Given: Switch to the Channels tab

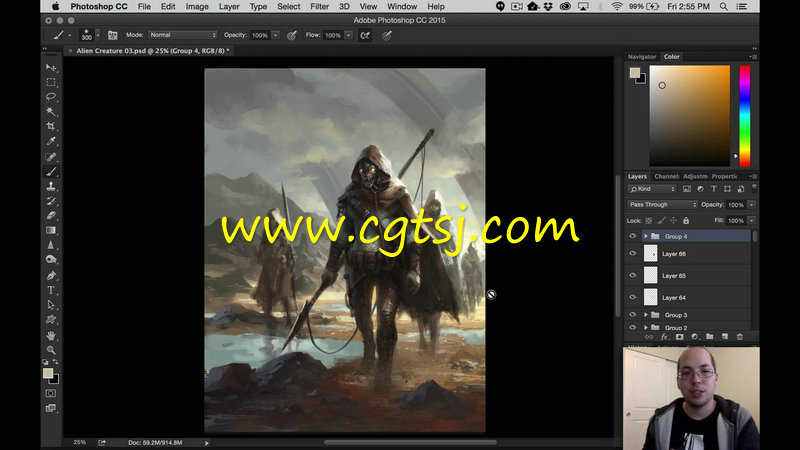Looking at the screenshot, I should pos(666,176).
